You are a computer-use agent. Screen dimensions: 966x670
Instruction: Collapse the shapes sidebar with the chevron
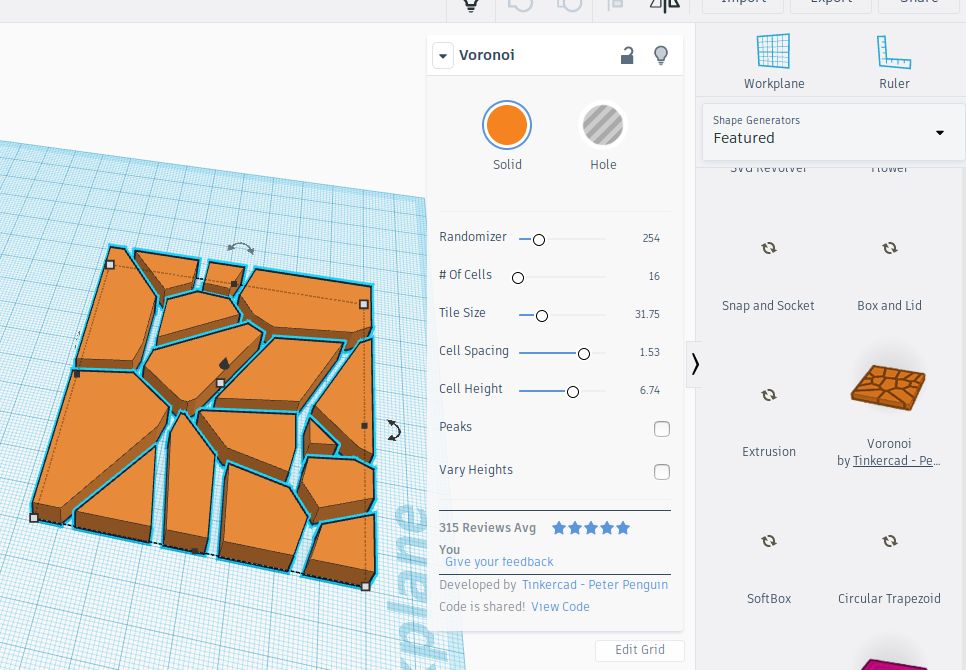click(694, 364)
